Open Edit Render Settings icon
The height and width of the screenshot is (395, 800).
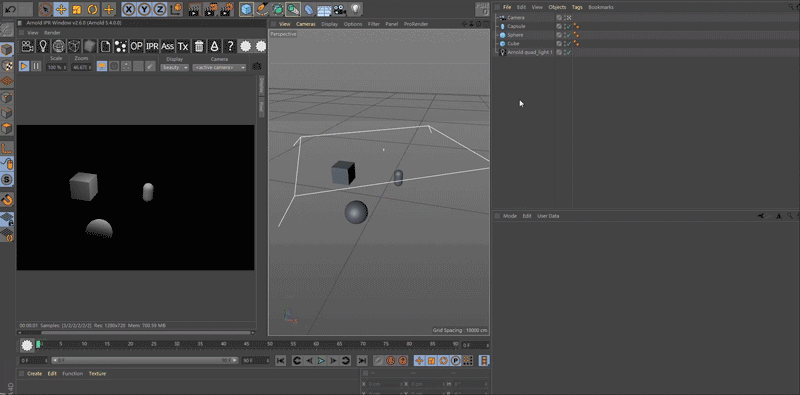[228, 9]
